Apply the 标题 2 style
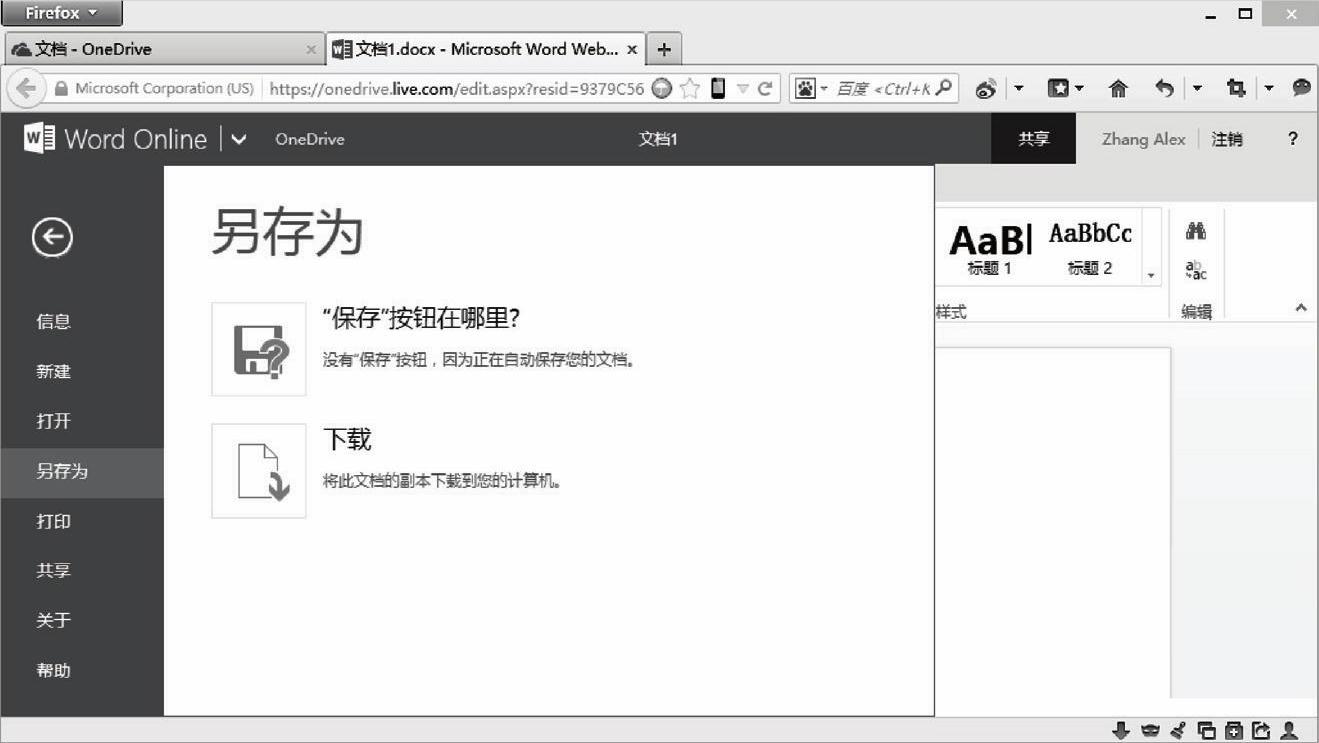The height and width of the screenshot is (743, 1319). 1090,248
